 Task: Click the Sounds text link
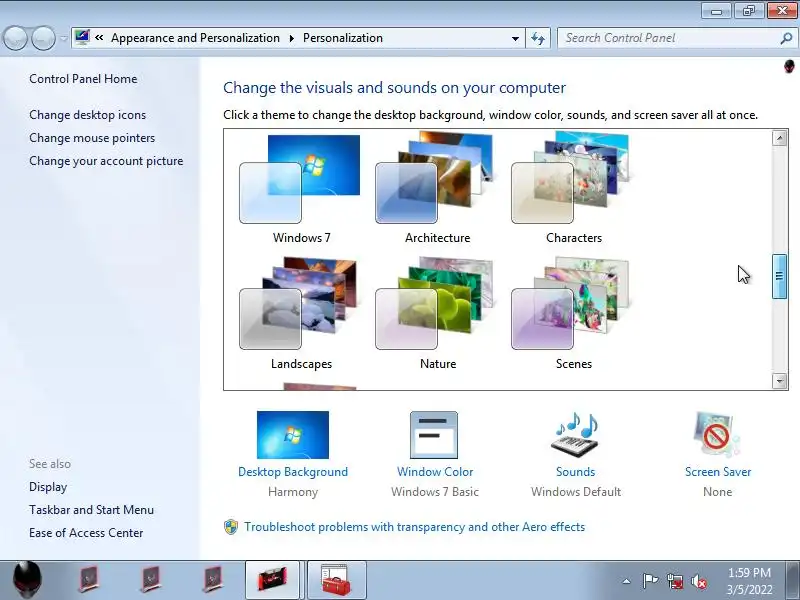pyautogui.click(x=575, y=472)
